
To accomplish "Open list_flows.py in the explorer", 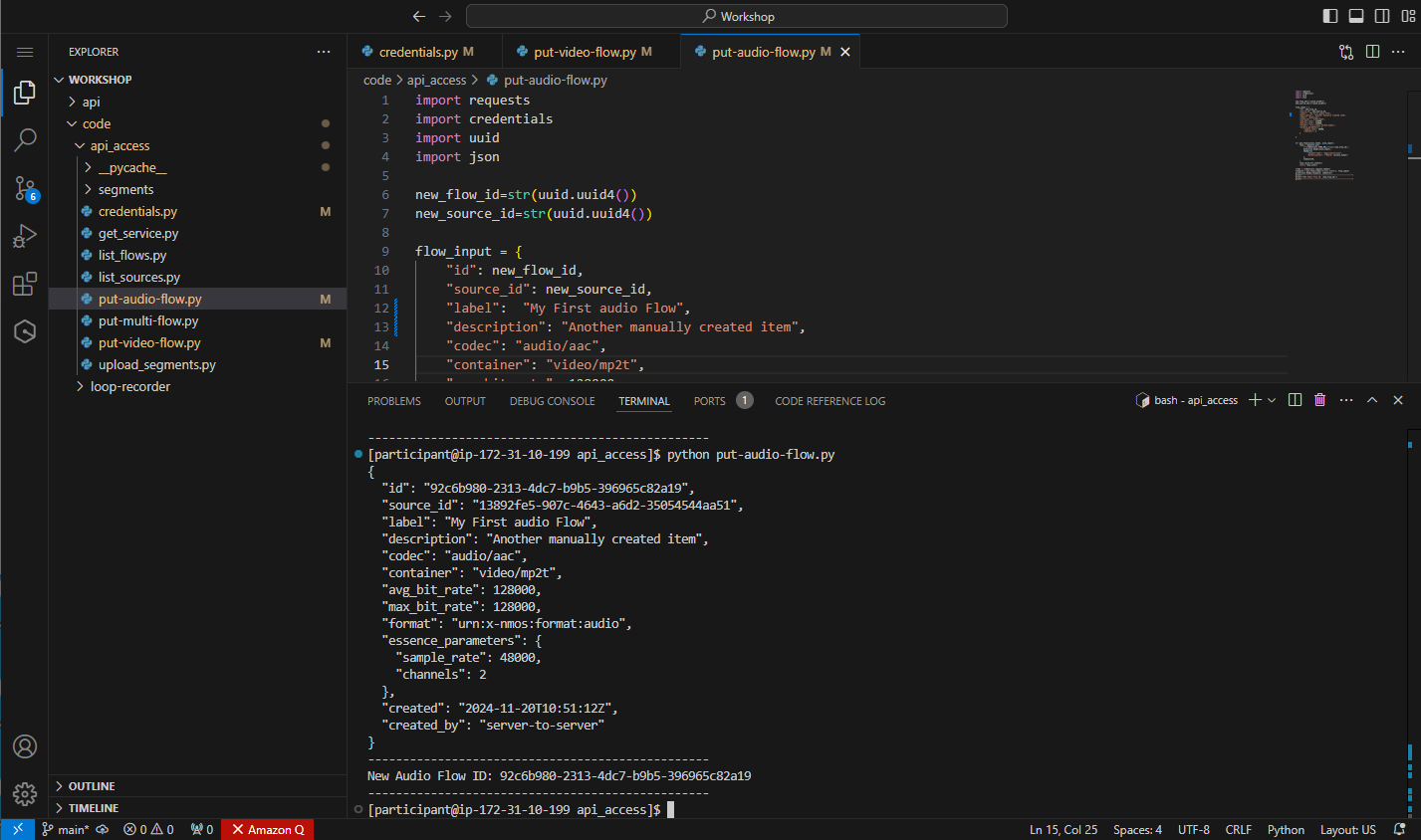I will tap(198, 255).
